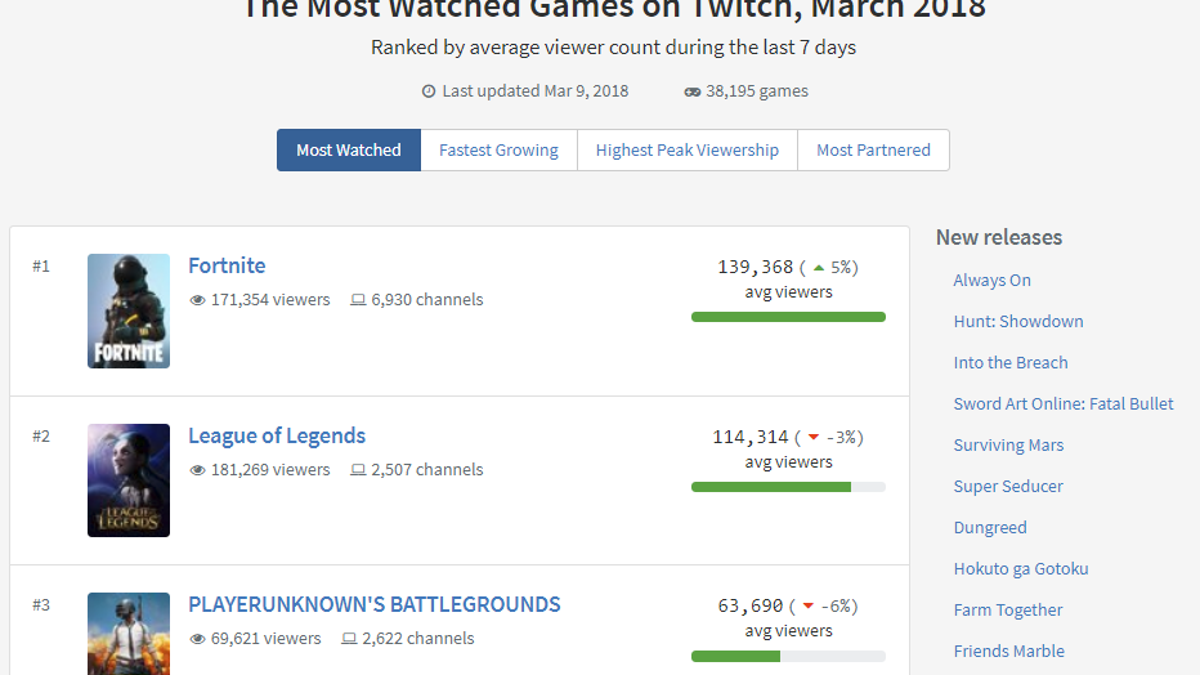Image resolution: width=1200 pixels, height=675 pixels.
Task: Click the 181,269 viewers text
Action: [270, 470]
